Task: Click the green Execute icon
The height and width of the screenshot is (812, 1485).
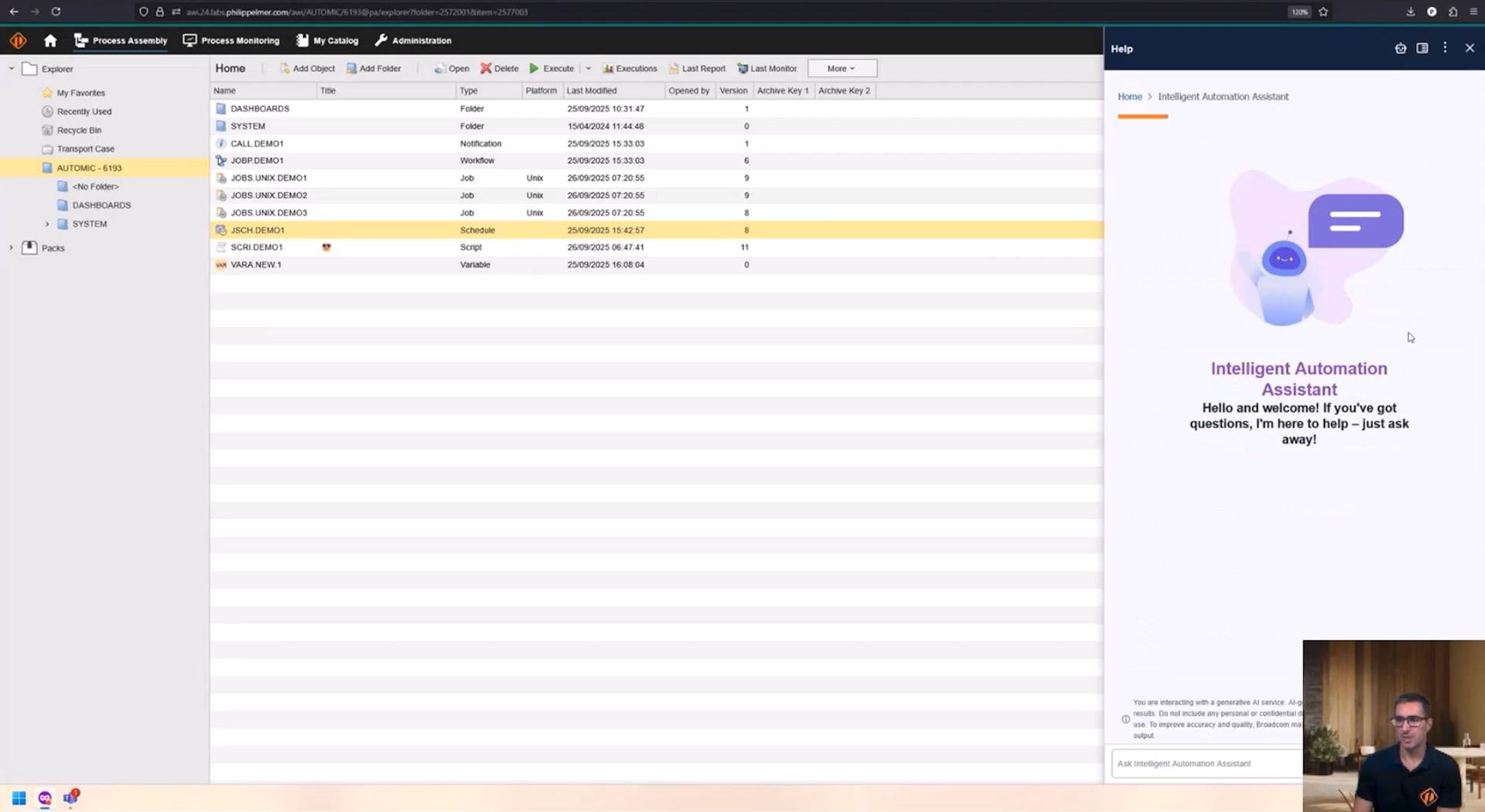Action: (x=534, y=68)
